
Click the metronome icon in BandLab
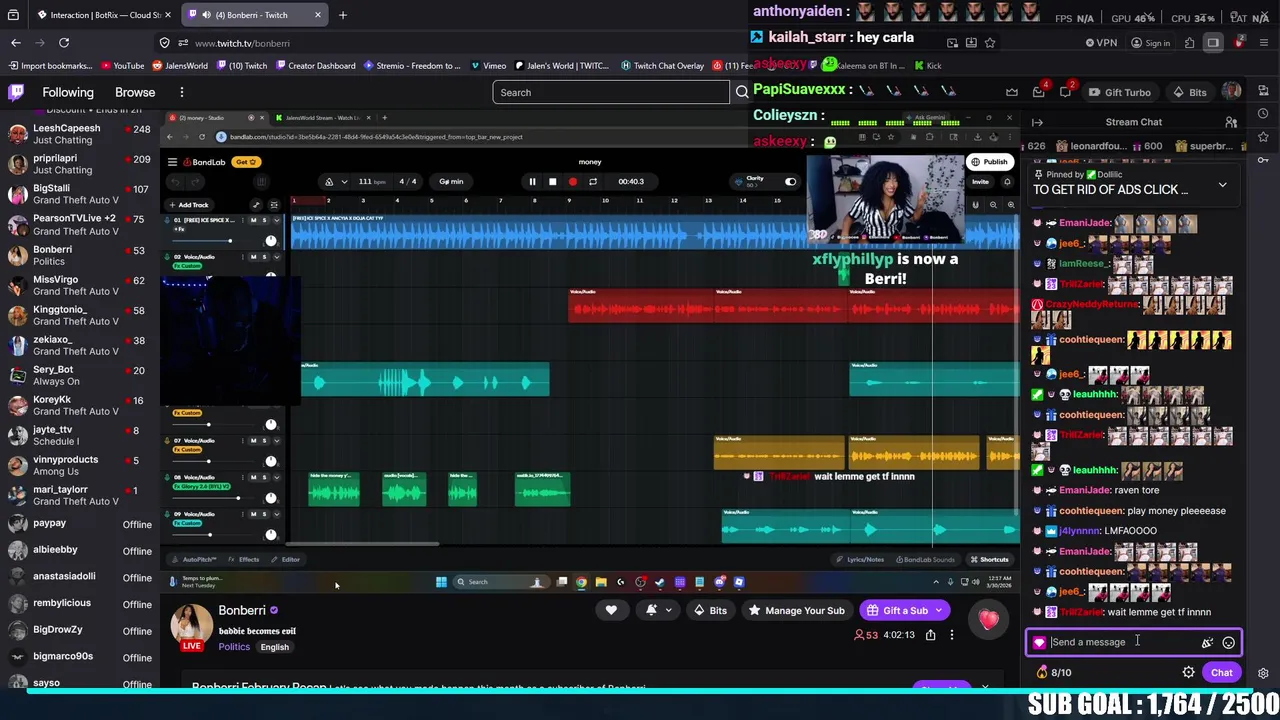[x=329, y=182]
